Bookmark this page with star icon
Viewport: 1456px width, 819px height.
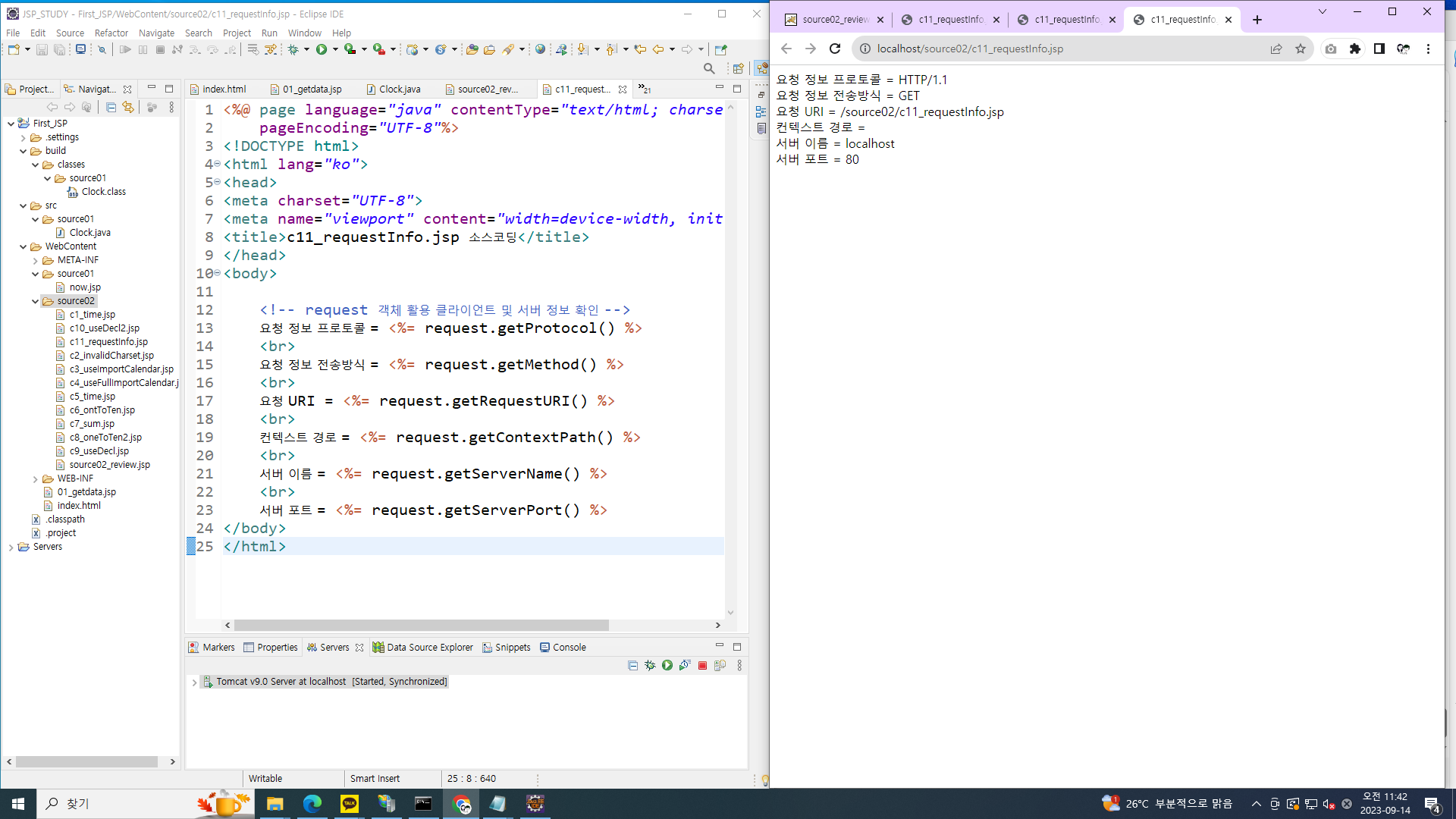(1301, 49)
